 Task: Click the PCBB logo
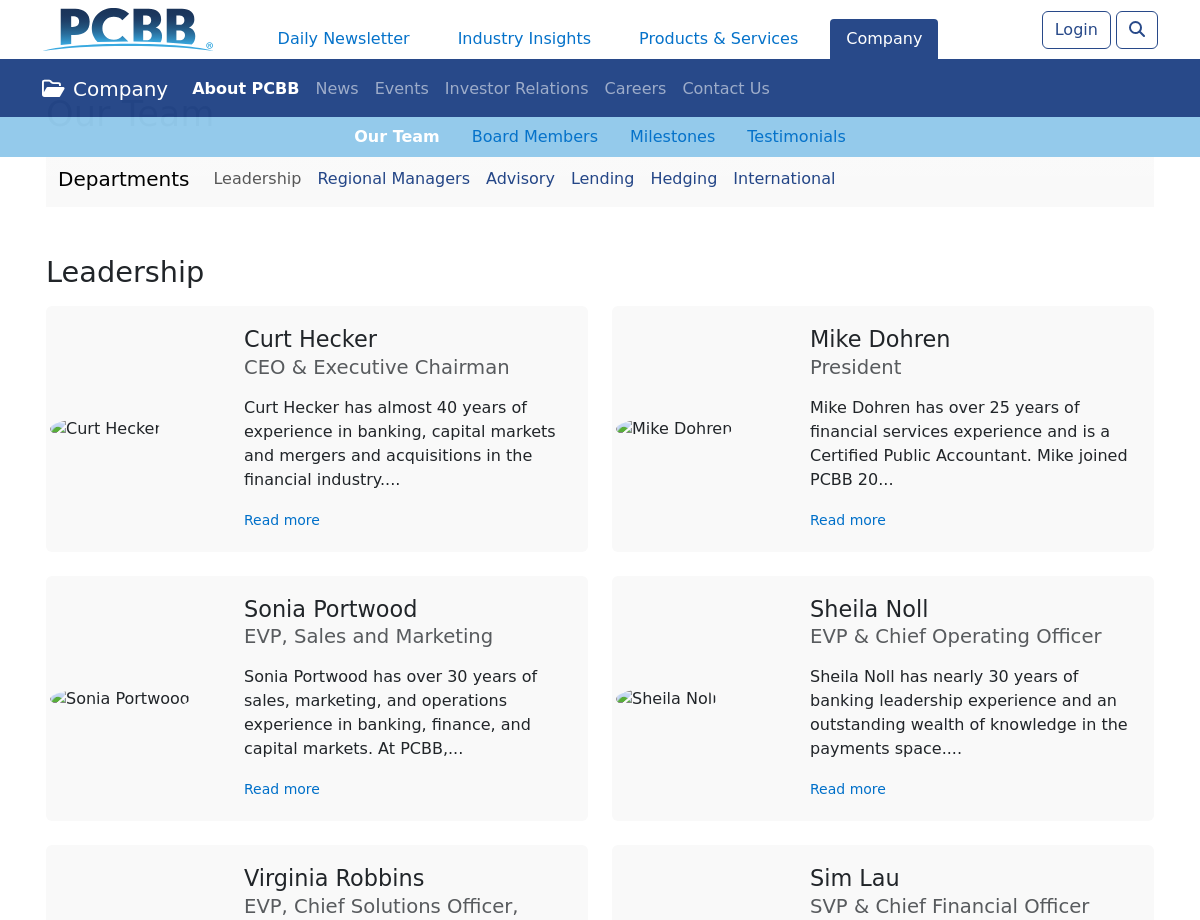pyautogui.click(x=128, y=30)
